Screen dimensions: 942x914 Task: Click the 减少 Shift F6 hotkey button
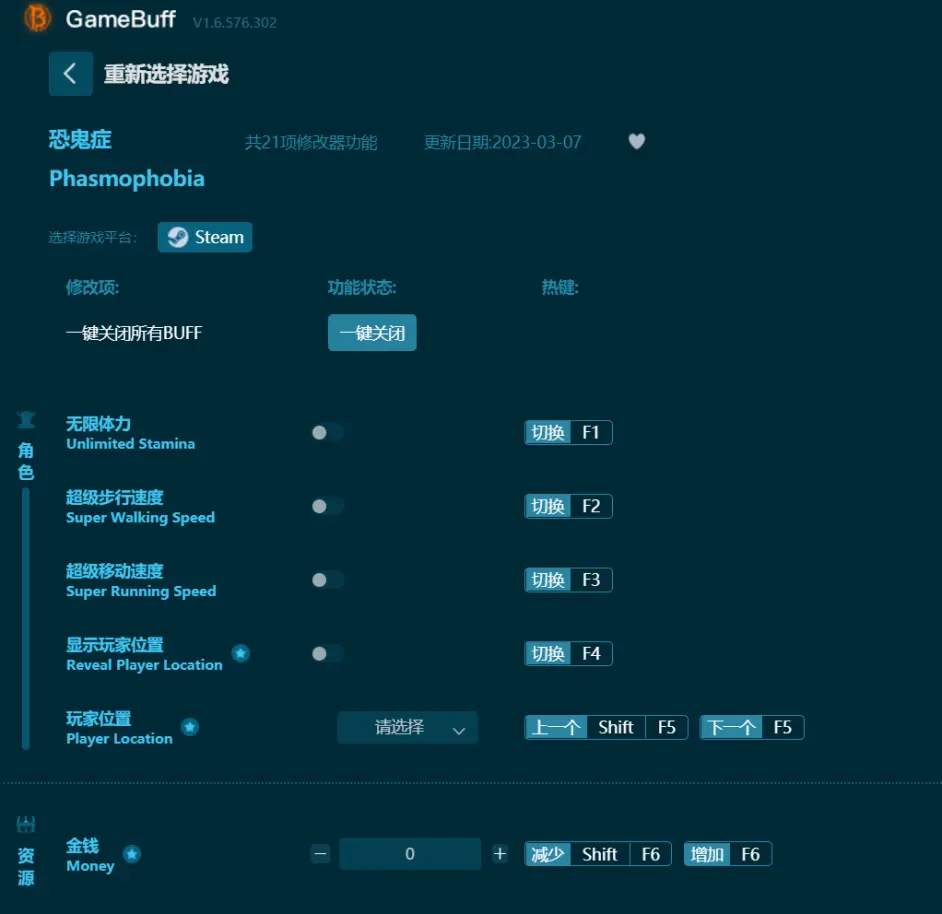coord(598,854)
